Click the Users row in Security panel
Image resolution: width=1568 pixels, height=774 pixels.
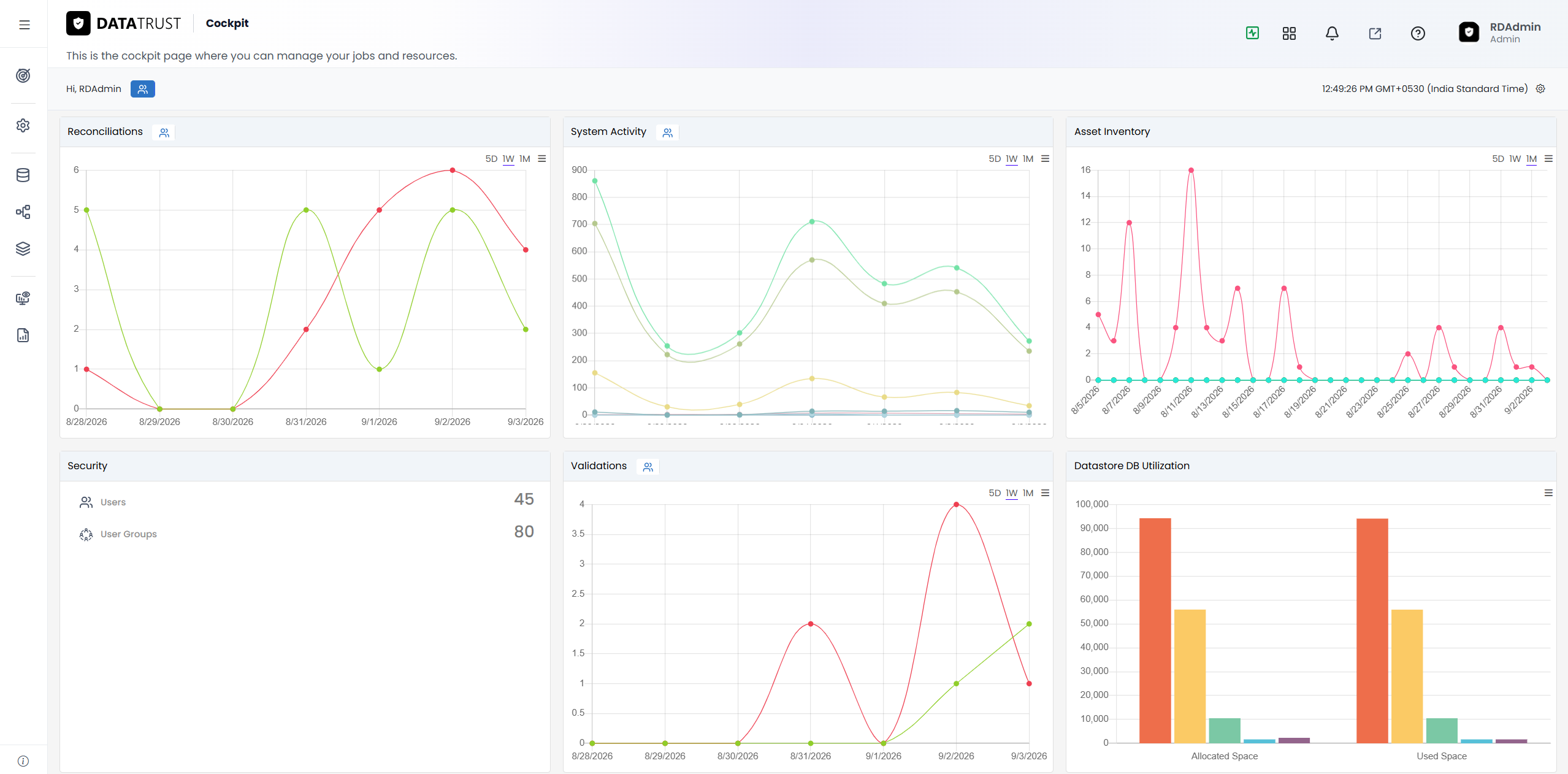(305, 502)
